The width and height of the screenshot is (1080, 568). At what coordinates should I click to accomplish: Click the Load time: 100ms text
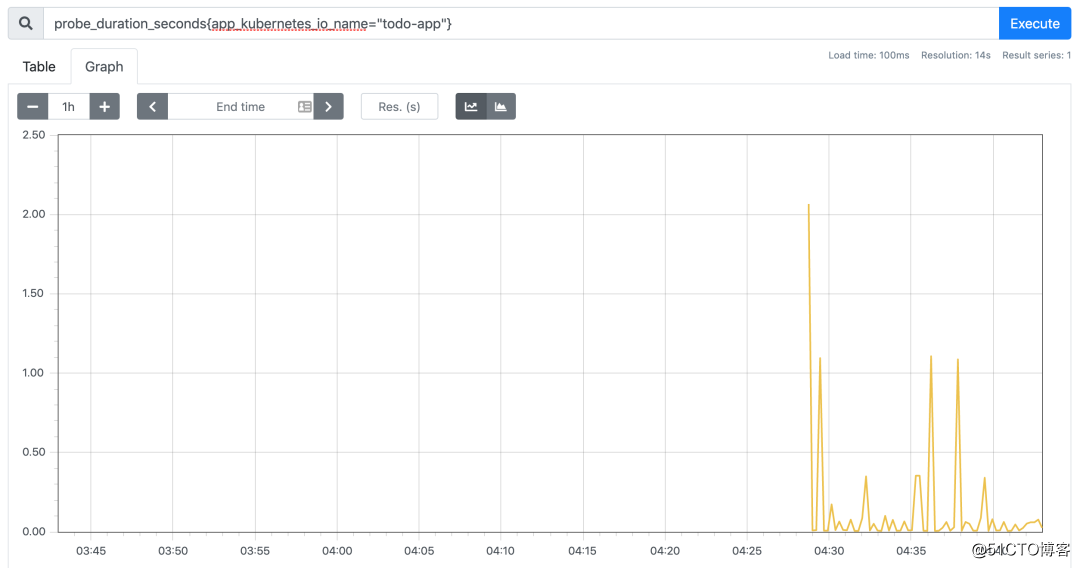point(869,55)
